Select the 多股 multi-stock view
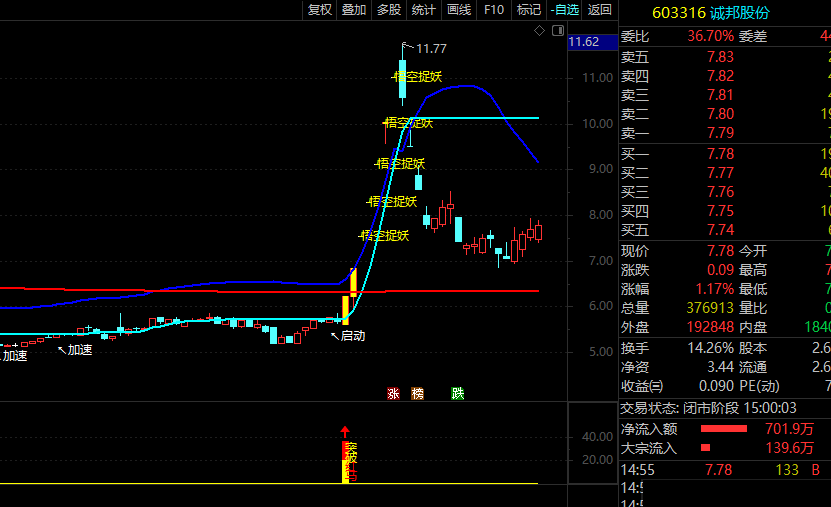 [x=389, y=10]
